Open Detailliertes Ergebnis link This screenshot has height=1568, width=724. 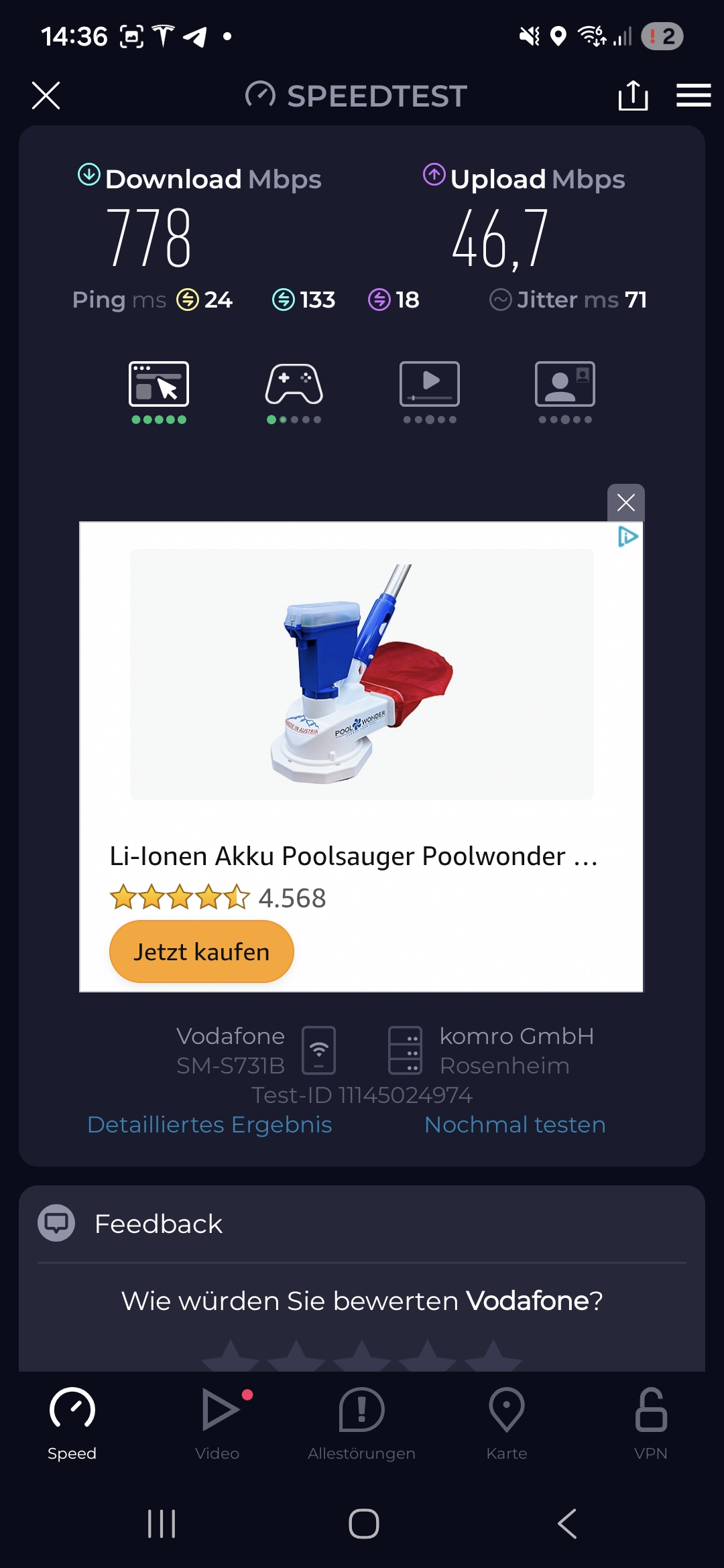(x=210, y=1124)
